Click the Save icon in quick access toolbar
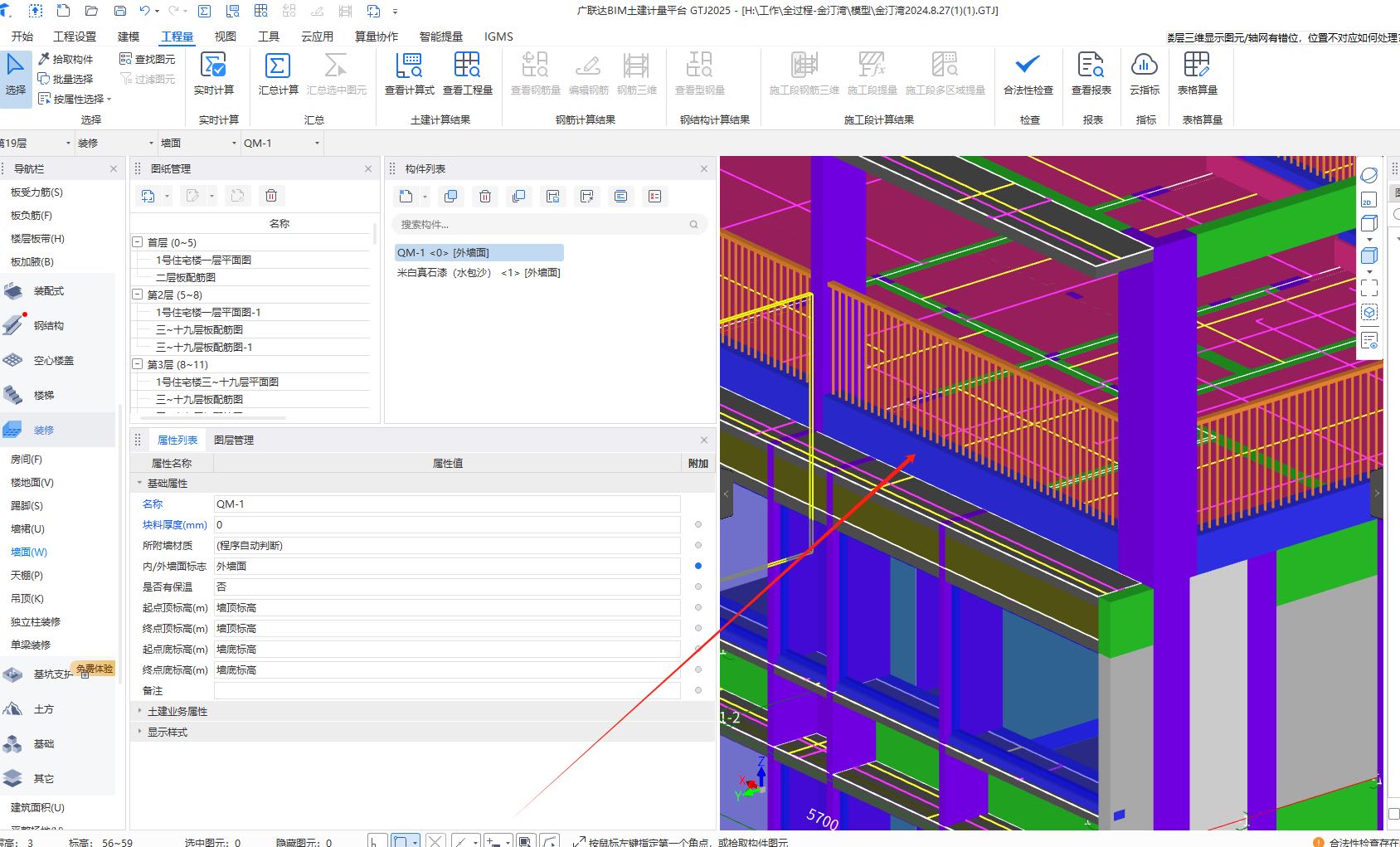1400x847 pixels. [x=120, y=11]
